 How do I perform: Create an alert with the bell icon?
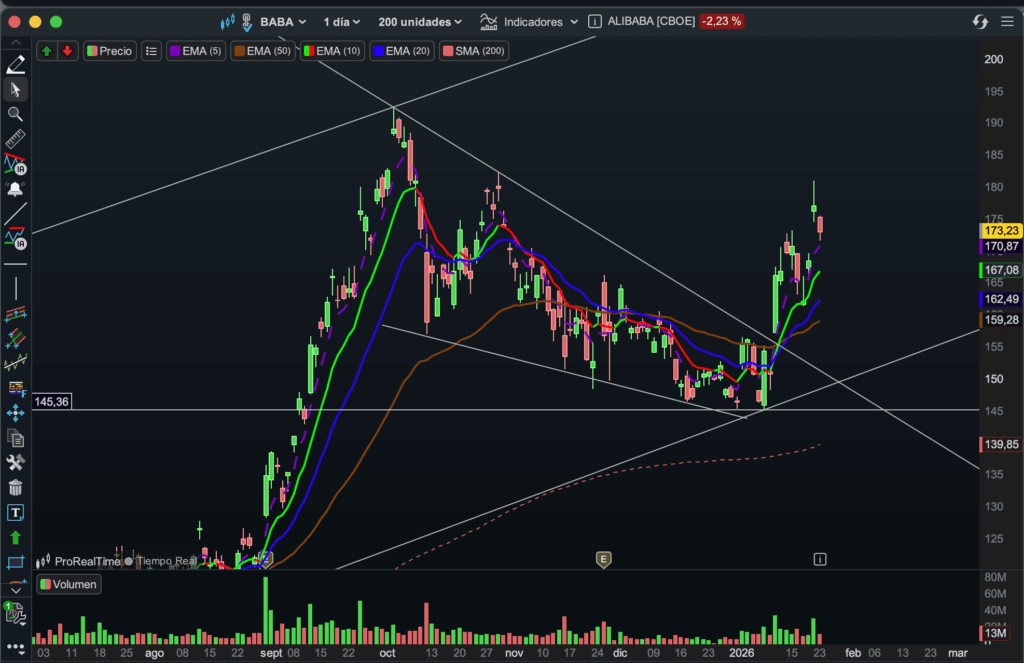16,188
